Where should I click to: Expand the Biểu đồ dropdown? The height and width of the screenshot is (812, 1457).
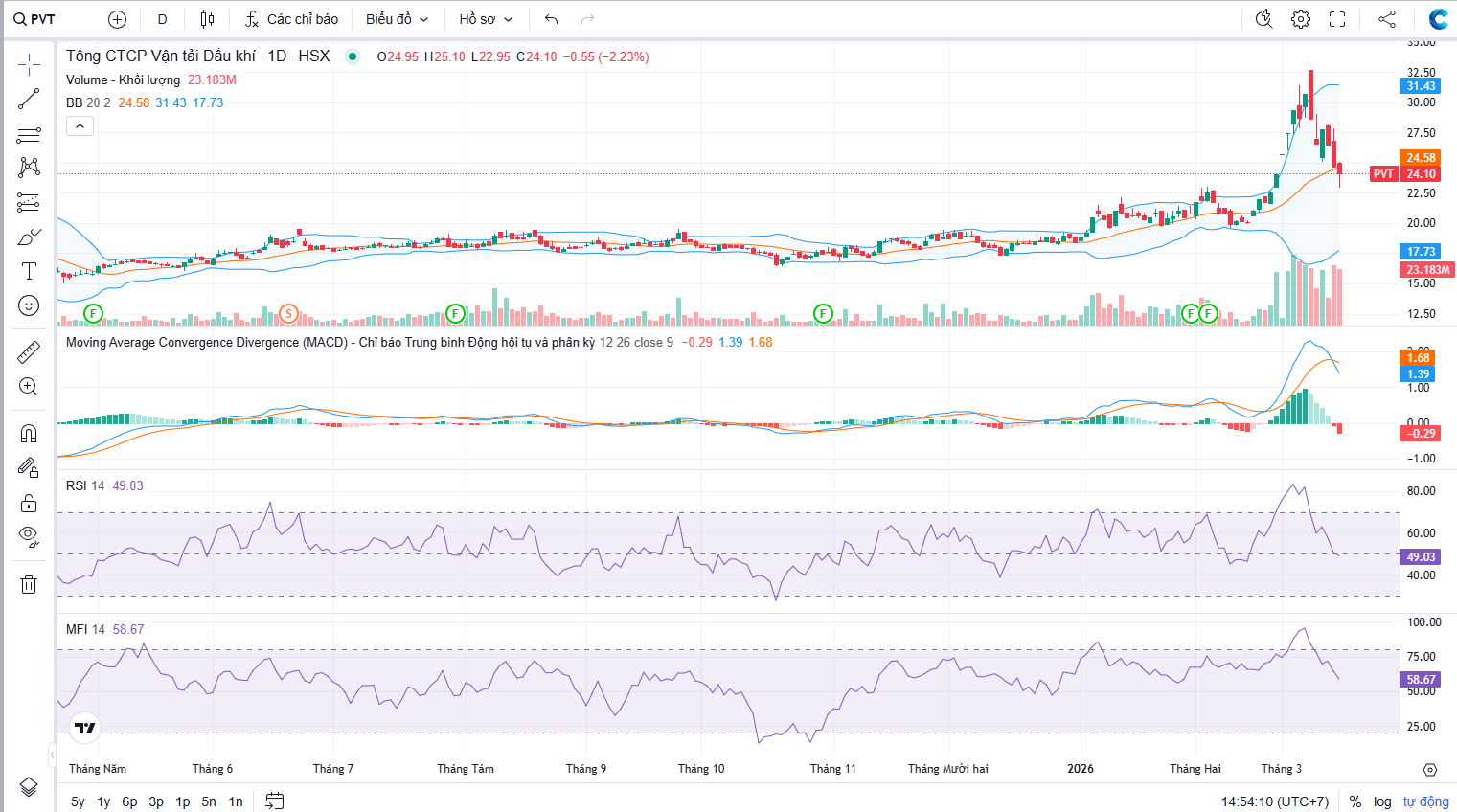(x=397, y=19)
